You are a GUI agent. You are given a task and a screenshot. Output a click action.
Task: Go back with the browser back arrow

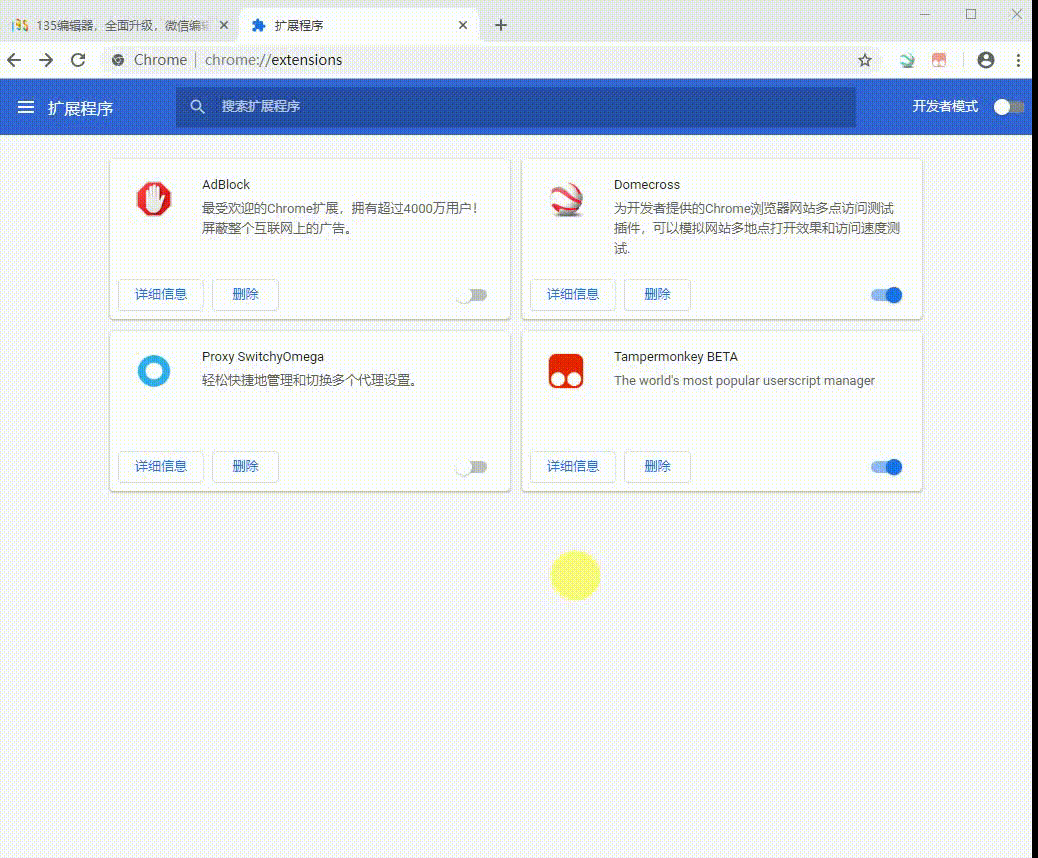click(x=15, y=60)
